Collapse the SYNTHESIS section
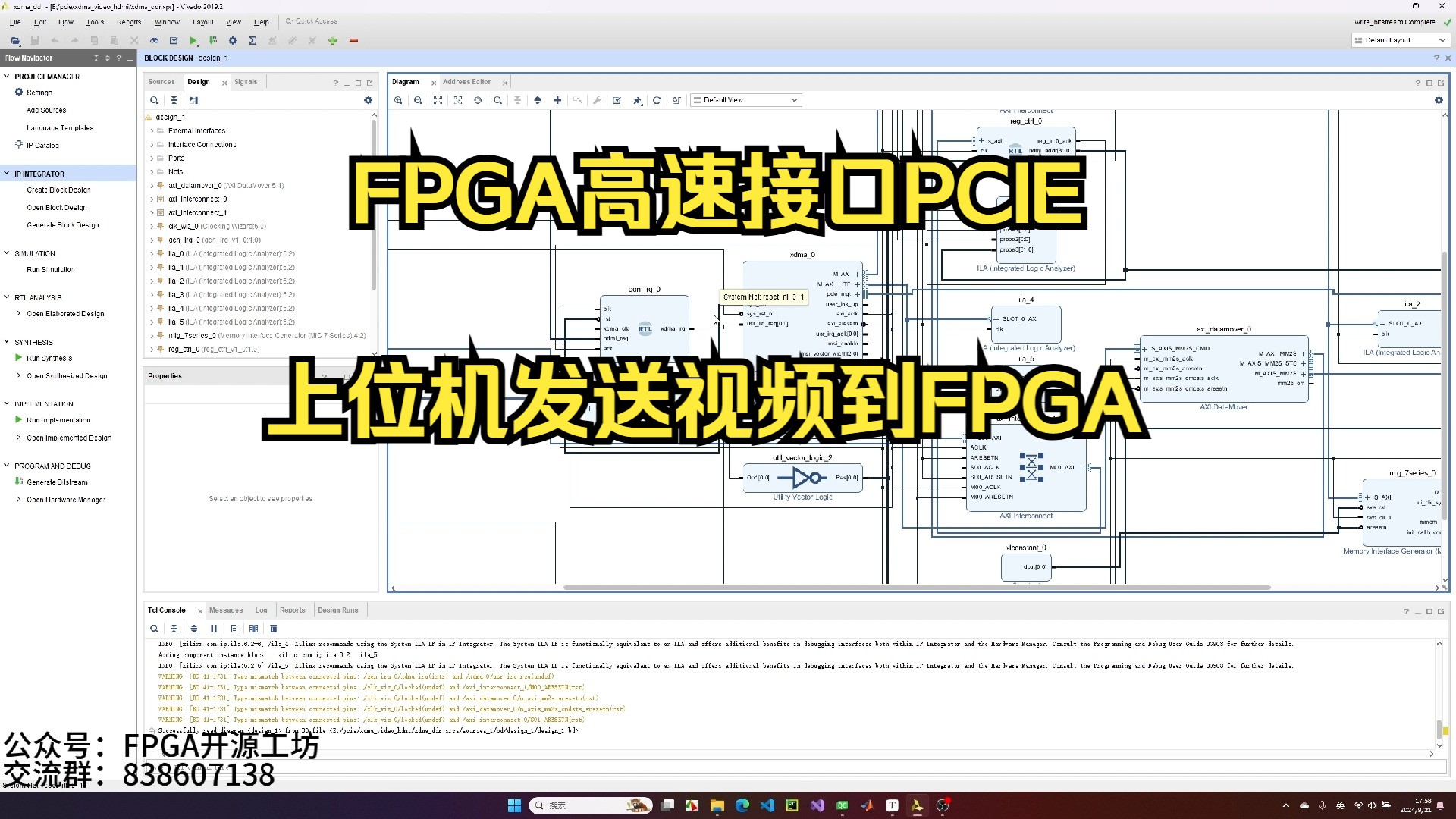Screen dimensions: 1456x819 click(x=7, y=342)
